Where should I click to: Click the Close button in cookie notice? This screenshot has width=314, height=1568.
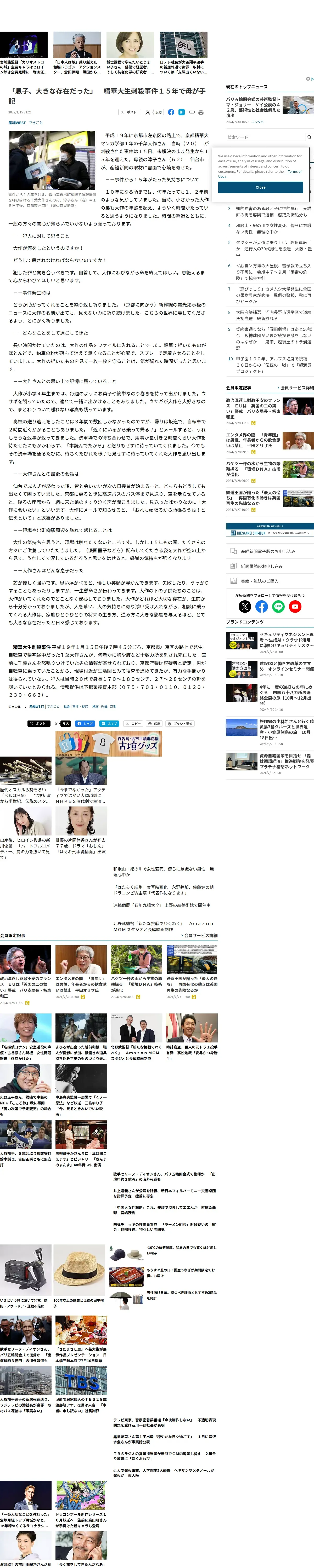pyautogui.click(x=260, y=187)
